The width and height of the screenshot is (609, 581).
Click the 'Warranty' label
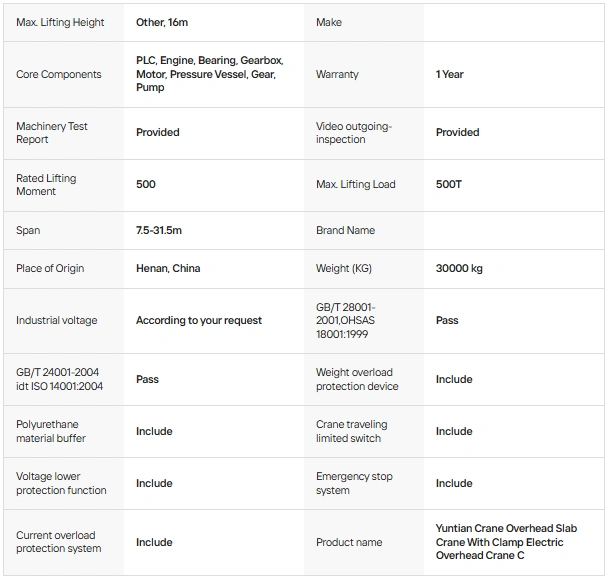click(x=337, y=74)
